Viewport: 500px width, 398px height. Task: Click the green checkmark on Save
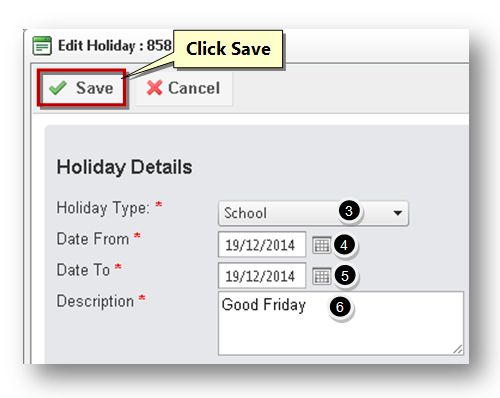tap(58, 88)
